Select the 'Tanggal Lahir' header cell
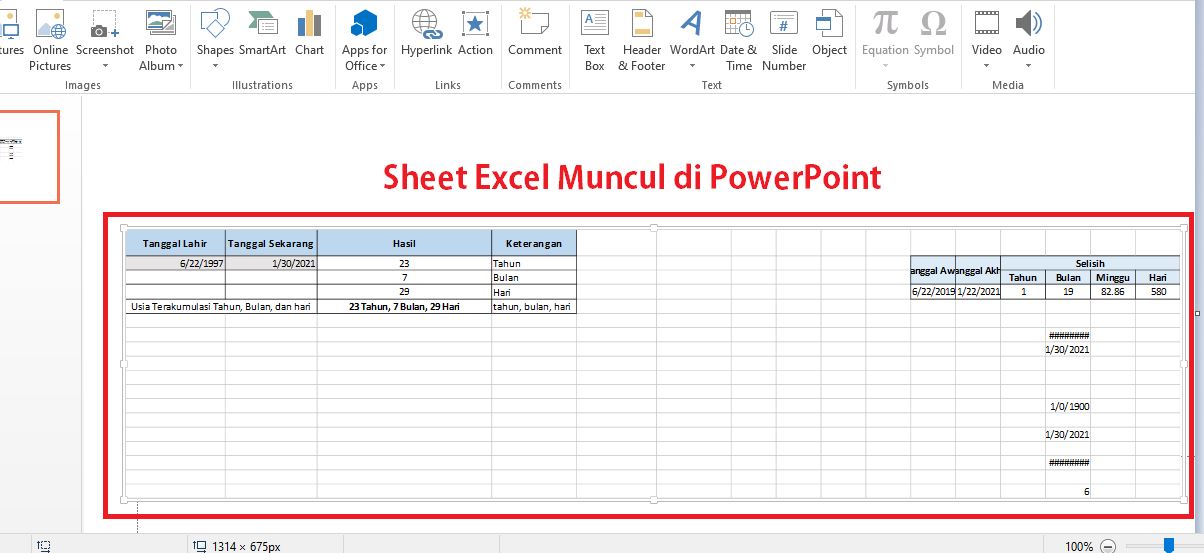1204x553 pixels. [x=175, y=243]
